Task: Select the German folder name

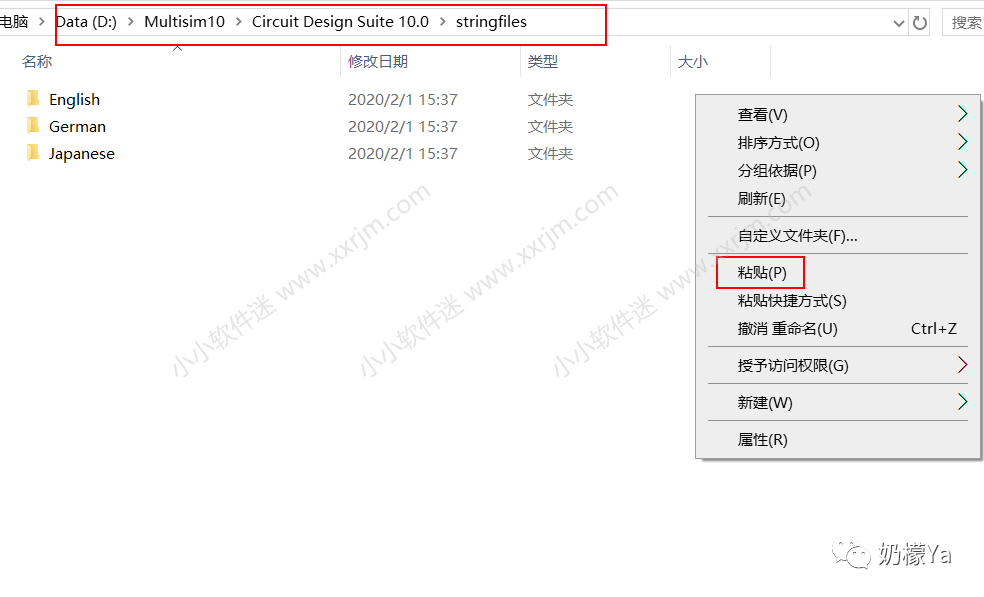Action: coord(77,126)
